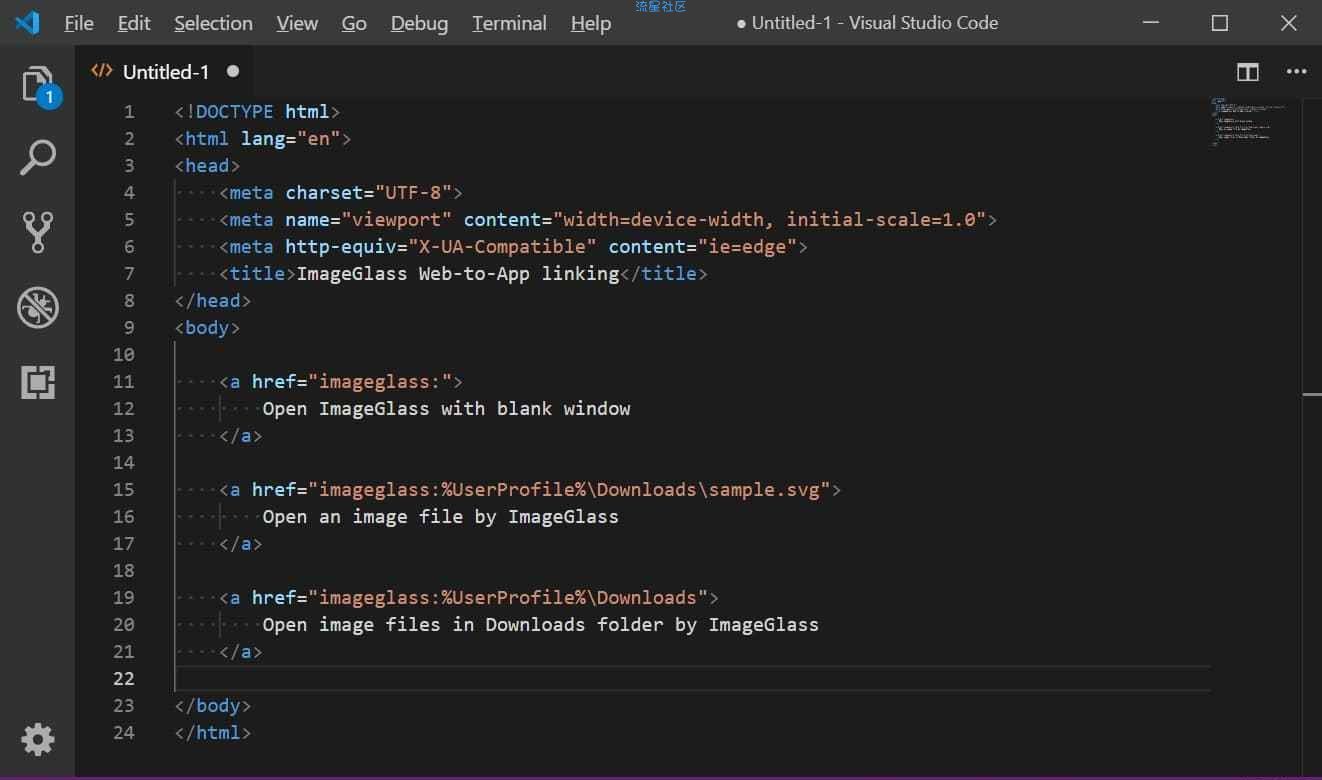Click the "viewport" name value

pos(397,219)
